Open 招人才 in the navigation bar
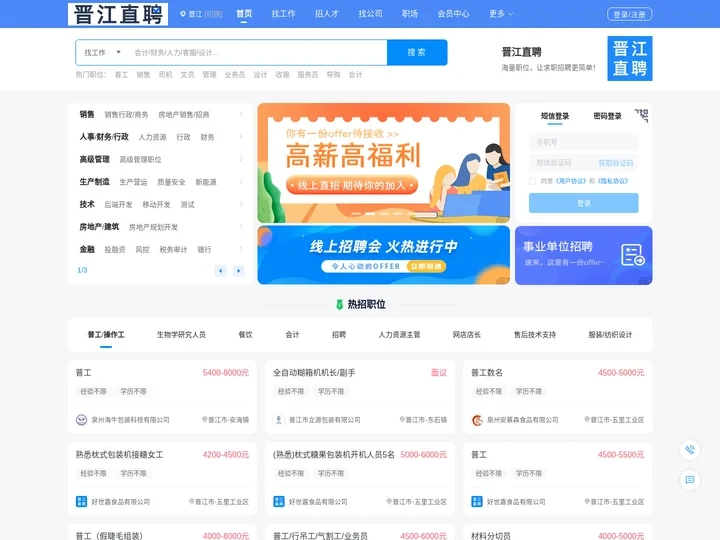This screenshot has width=720, height=540. click(x=327, y=14)
